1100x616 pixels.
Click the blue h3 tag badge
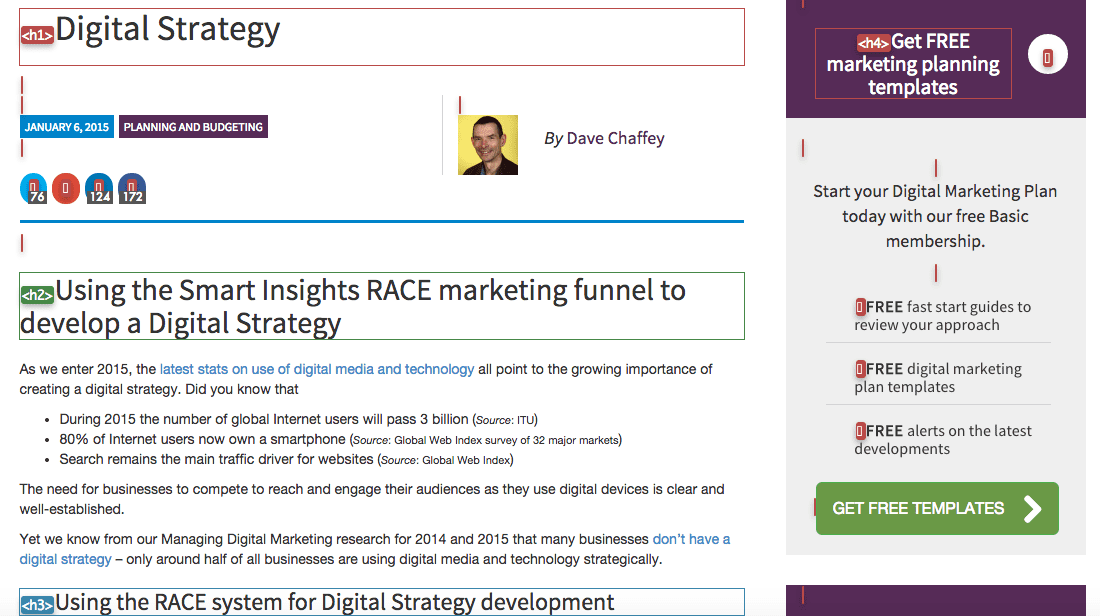pos(37,605)
